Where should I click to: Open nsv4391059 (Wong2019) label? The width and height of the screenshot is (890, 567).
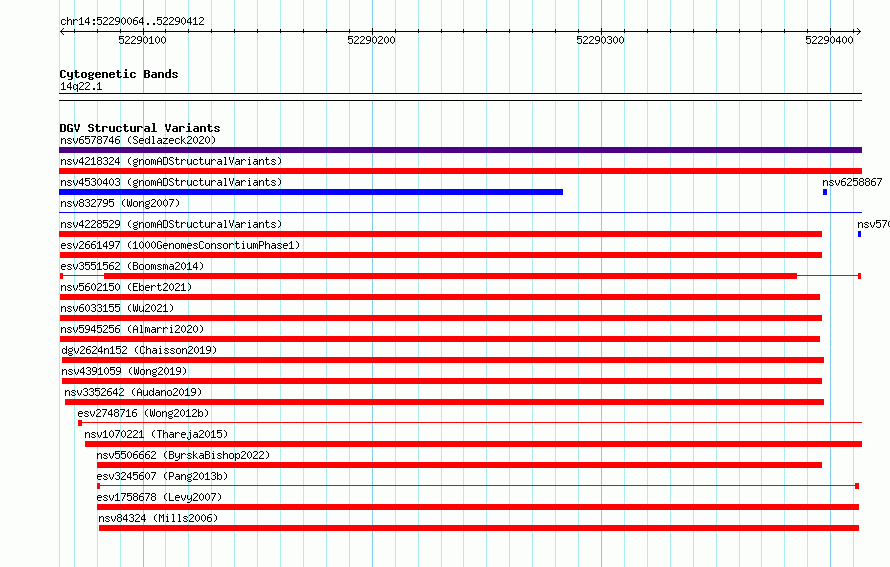tap(124, 371)
